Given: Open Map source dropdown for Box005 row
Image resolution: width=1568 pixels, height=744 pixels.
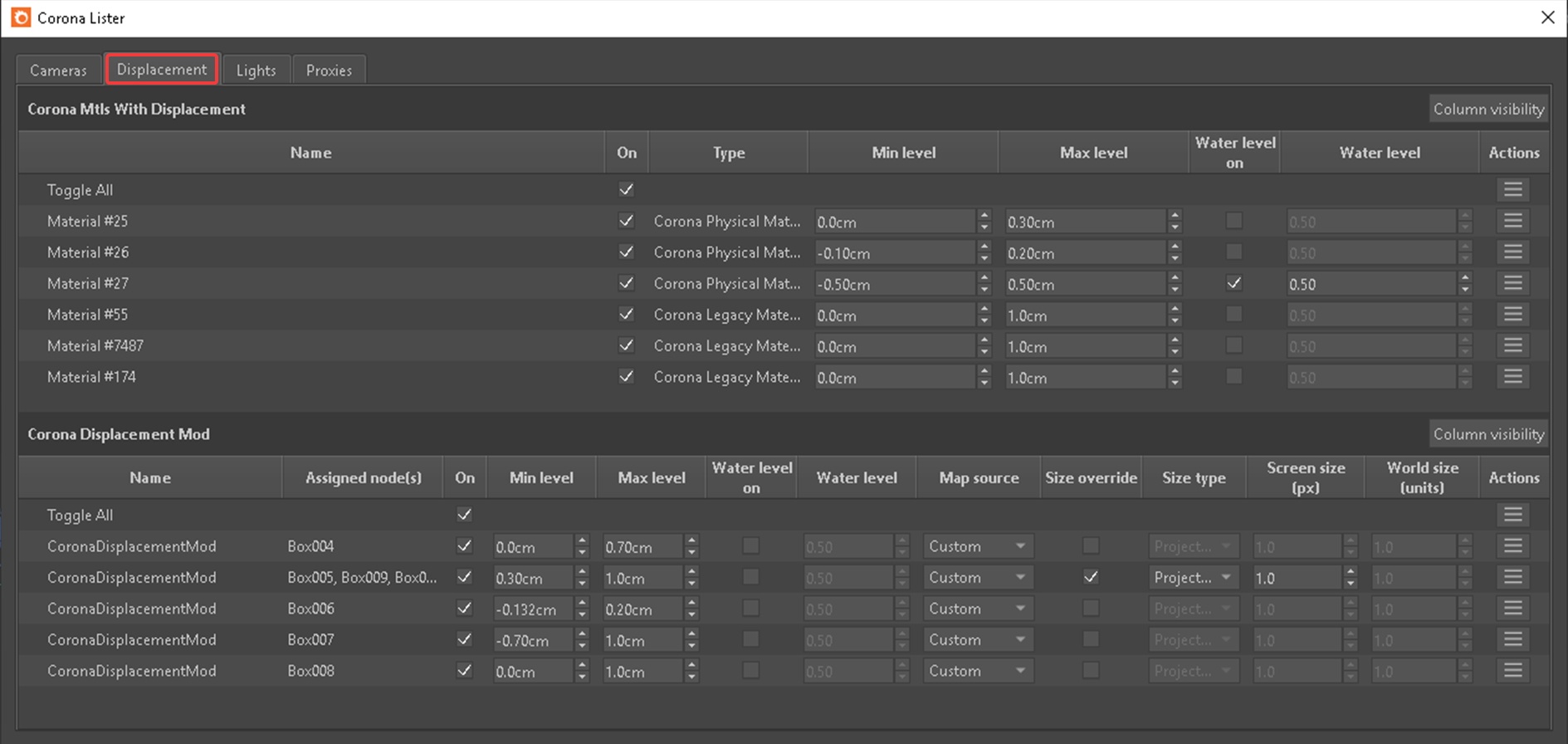Looking at the screenshot, I should click(x=979, y=577).
